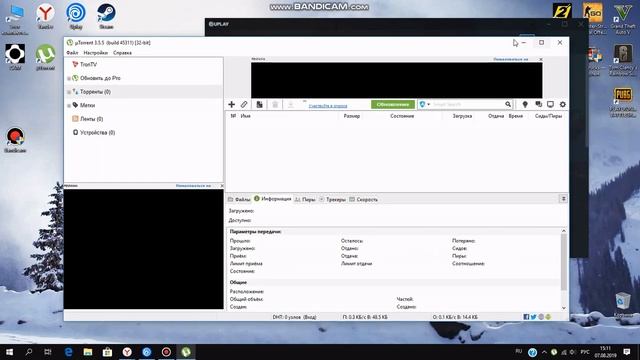The image size is (640, 360).
Task: Click the search magnifier icon in toolbar
Action: 508,104
